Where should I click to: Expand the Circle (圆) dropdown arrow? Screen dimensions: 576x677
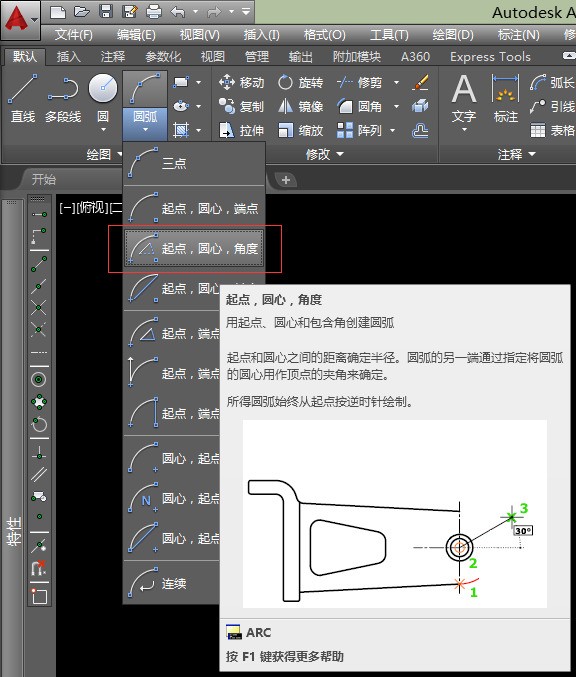pyautogui.click(x=103, y=130)
